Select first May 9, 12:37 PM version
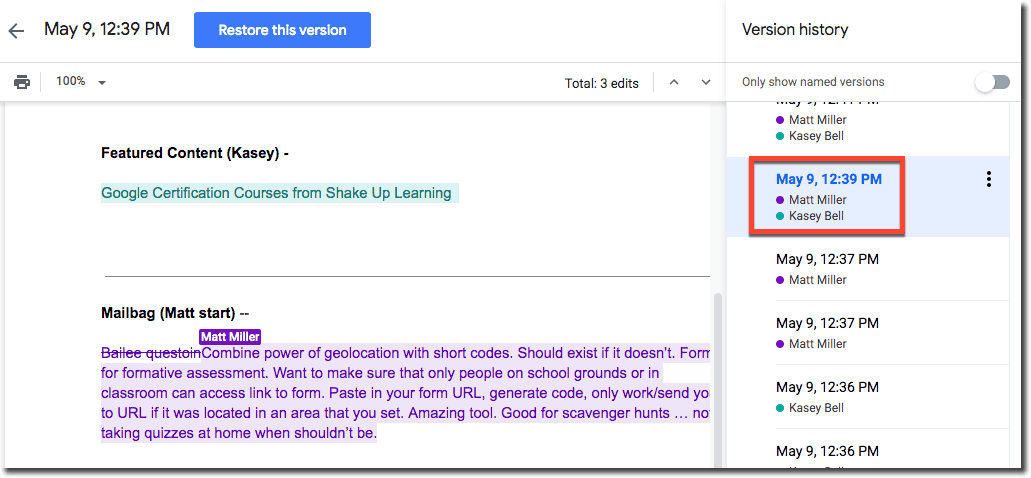This screenshot has height=478, width=1031. click(x=868, y=268)
